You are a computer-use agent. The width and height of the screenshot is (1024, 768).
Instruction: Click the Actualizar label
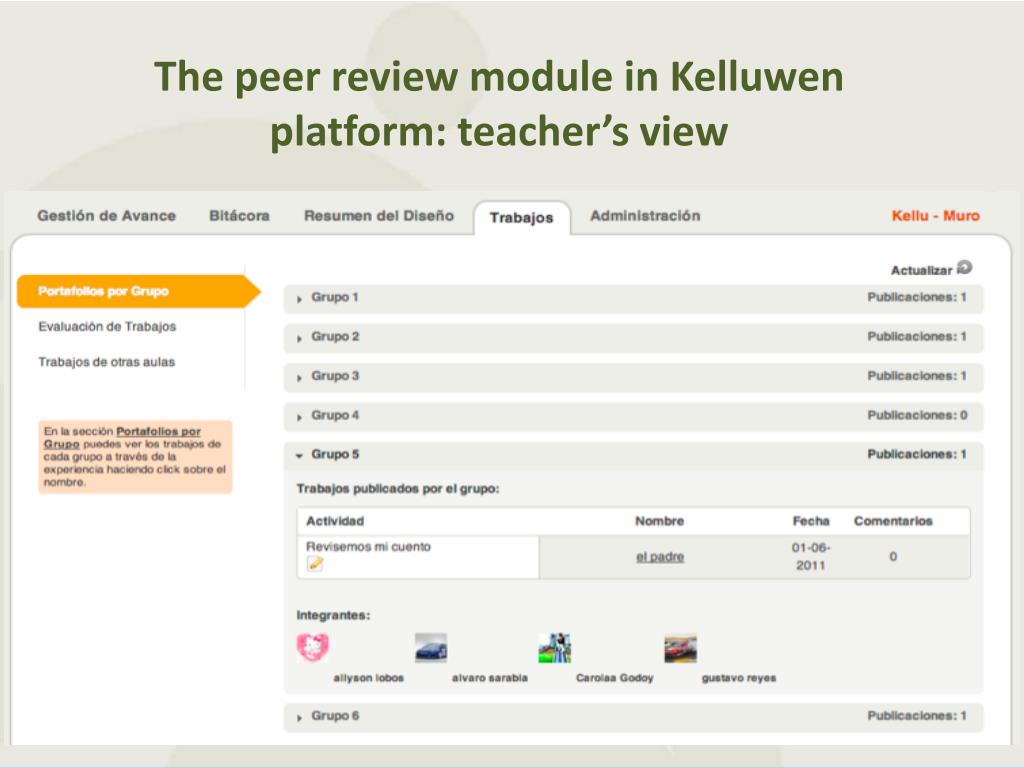point(921,270)
